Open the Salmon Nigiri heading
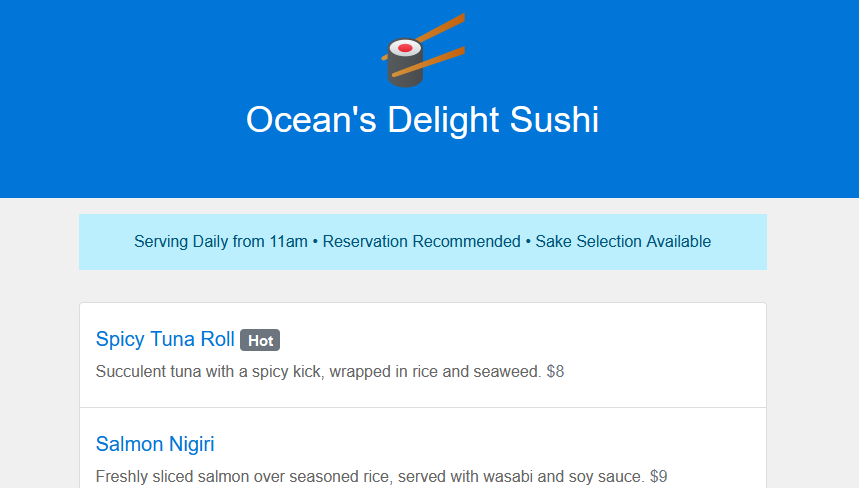Image resolution: width=859 pixels, height=488 pixels. tap(155, 444)
